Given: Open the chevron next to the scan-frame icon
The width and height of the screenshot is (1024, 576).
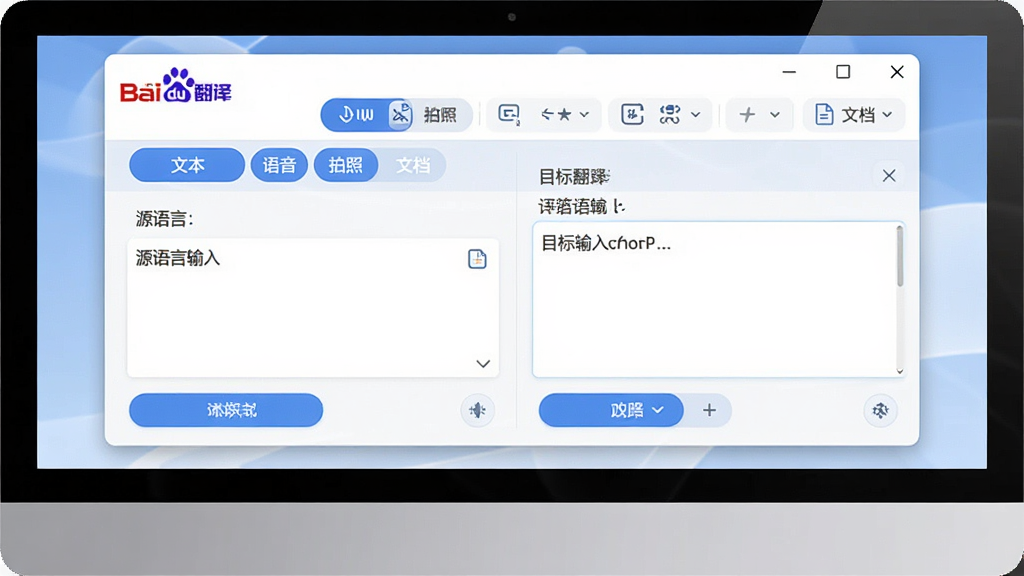Looking at the screenshot, I should pyautogui.click(x=696, y=114).
